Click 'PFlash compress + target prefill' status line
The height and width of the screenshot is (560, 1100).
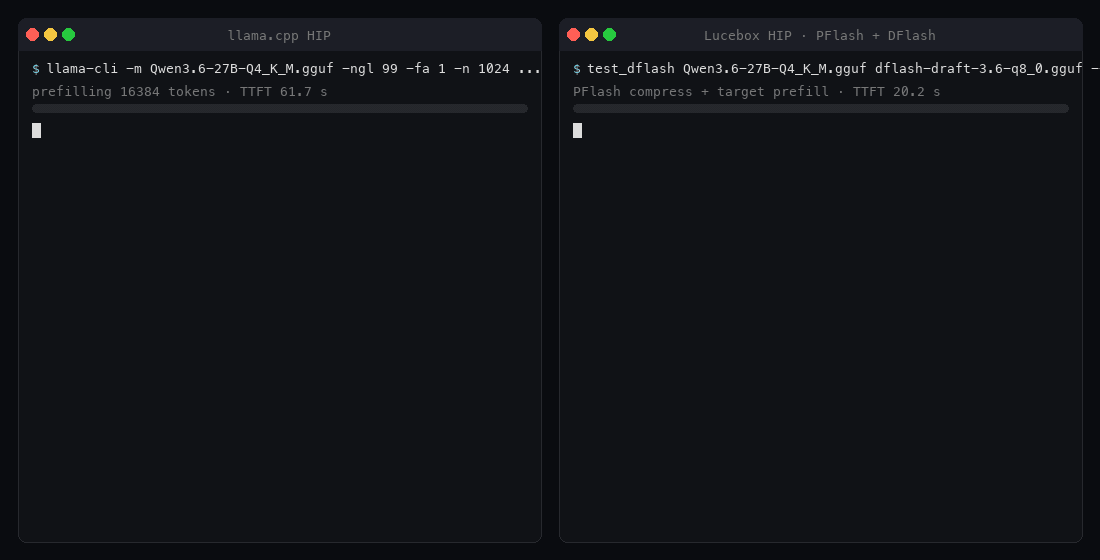click(x=756, y=92)
